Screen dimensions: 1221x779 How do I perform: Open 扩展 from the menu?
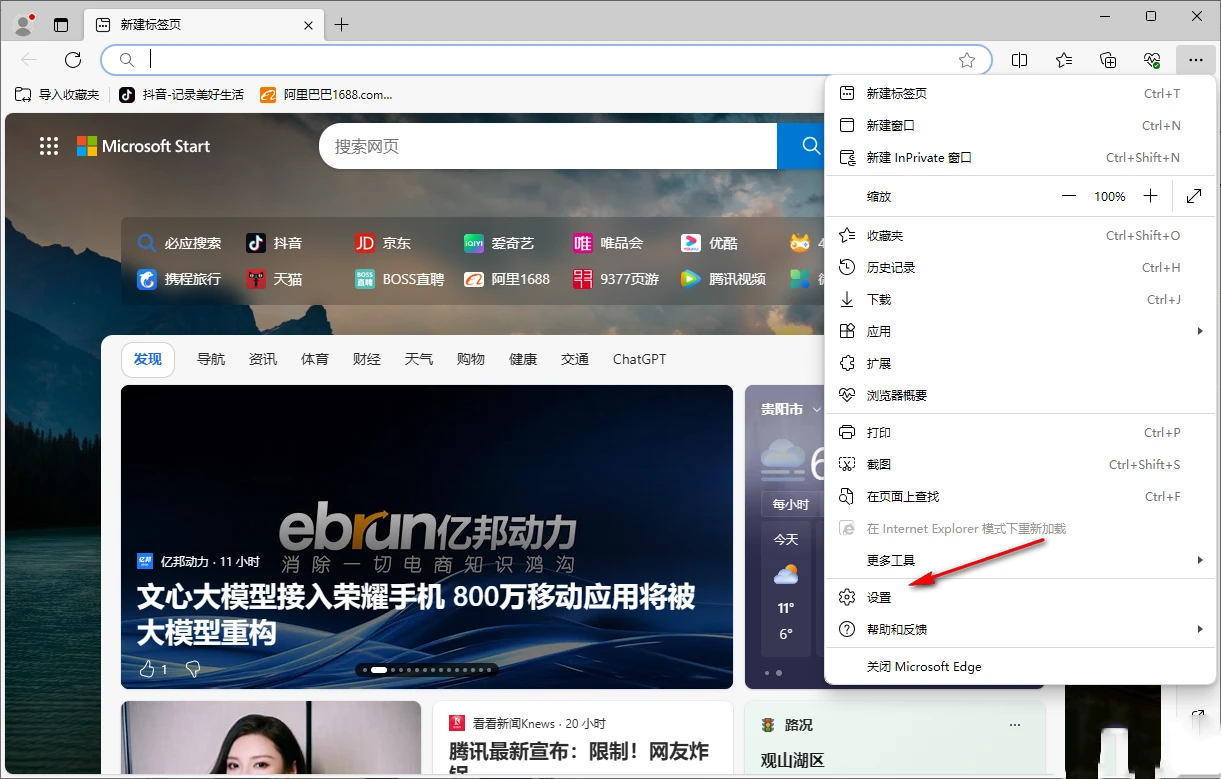tap(1020, 363)
